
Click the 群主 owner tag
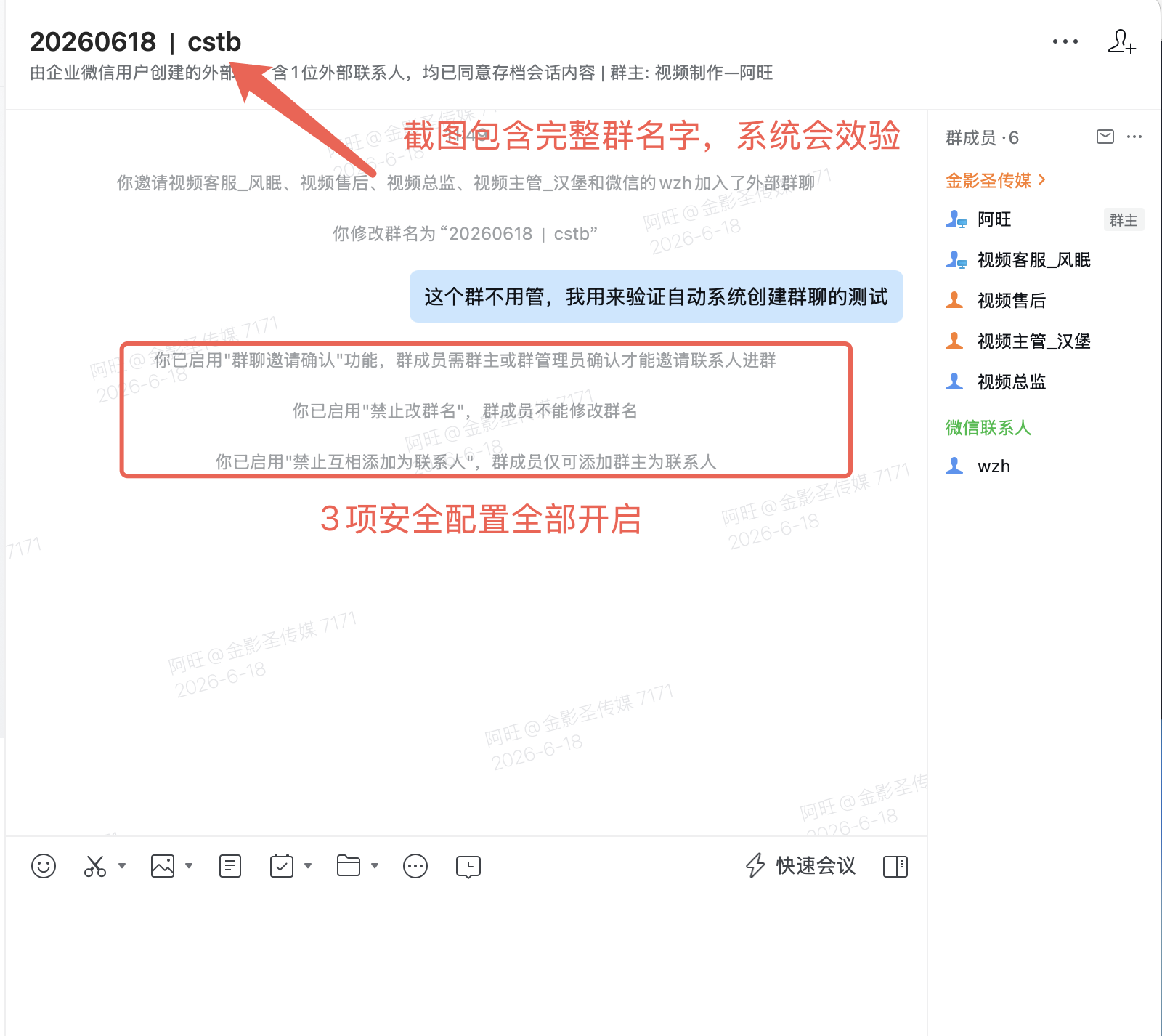point(1124,220)
